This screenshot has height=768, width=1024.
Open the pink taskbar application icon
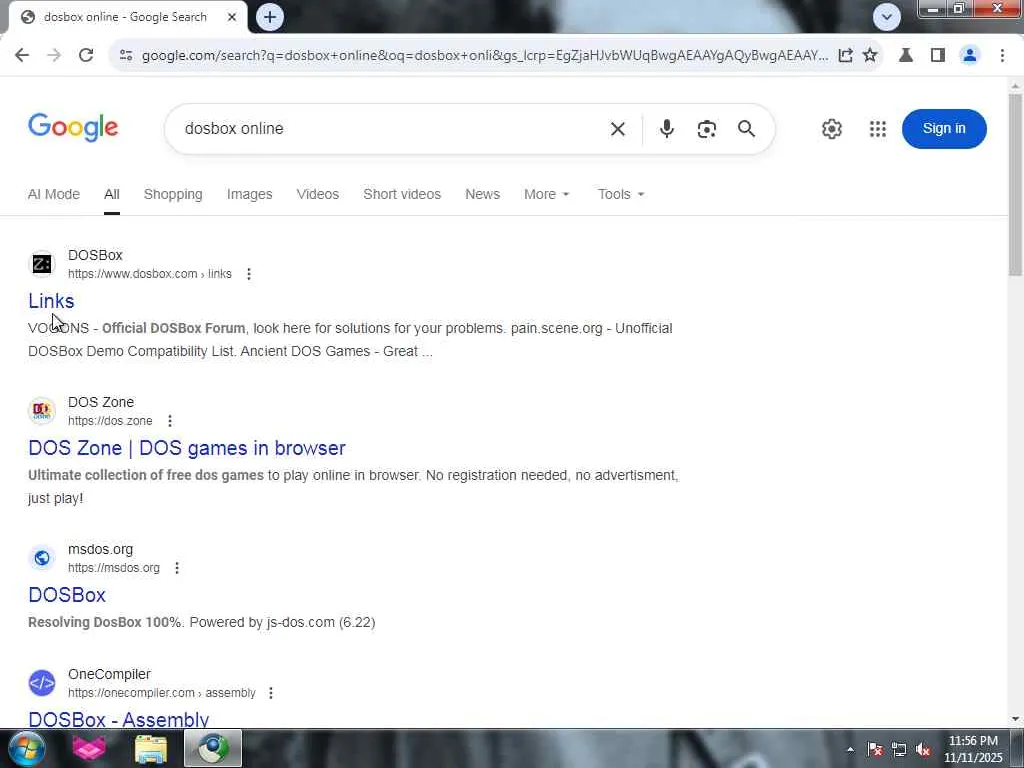(x=89, y=748)
